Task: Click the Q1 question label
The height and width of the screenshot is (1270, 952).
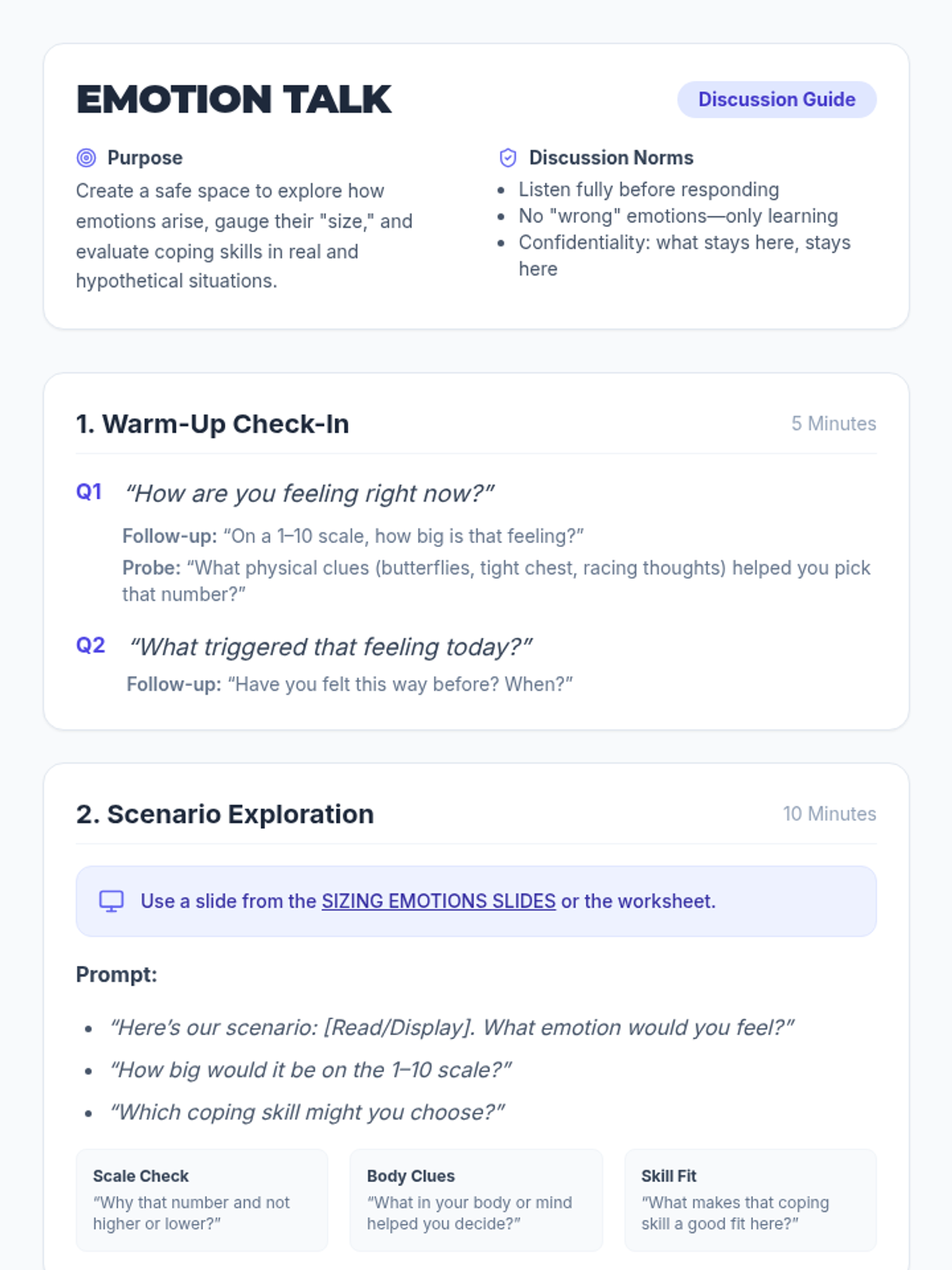Action: [89, 492]
